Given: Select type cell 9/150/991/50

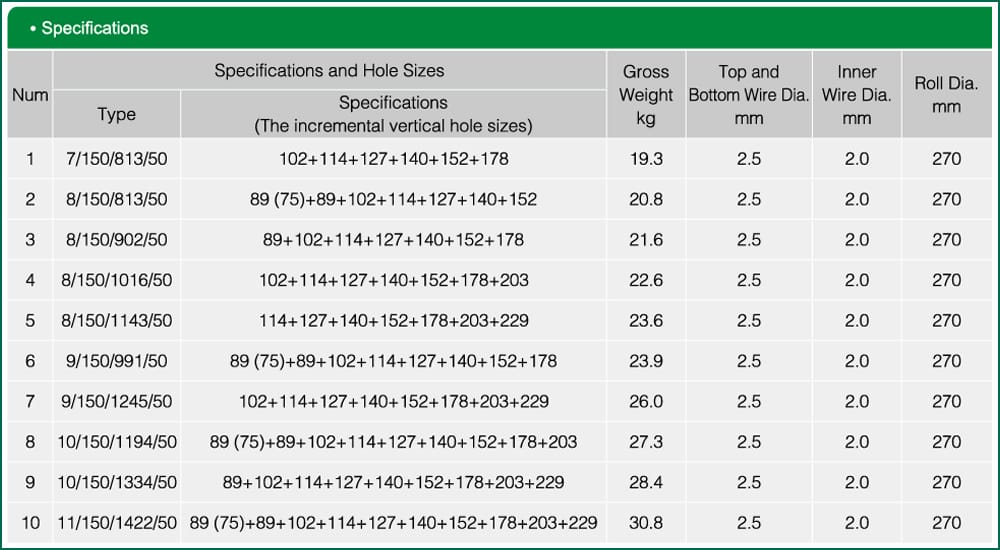Looking at the screenshot, I should [x=116, y=361].
